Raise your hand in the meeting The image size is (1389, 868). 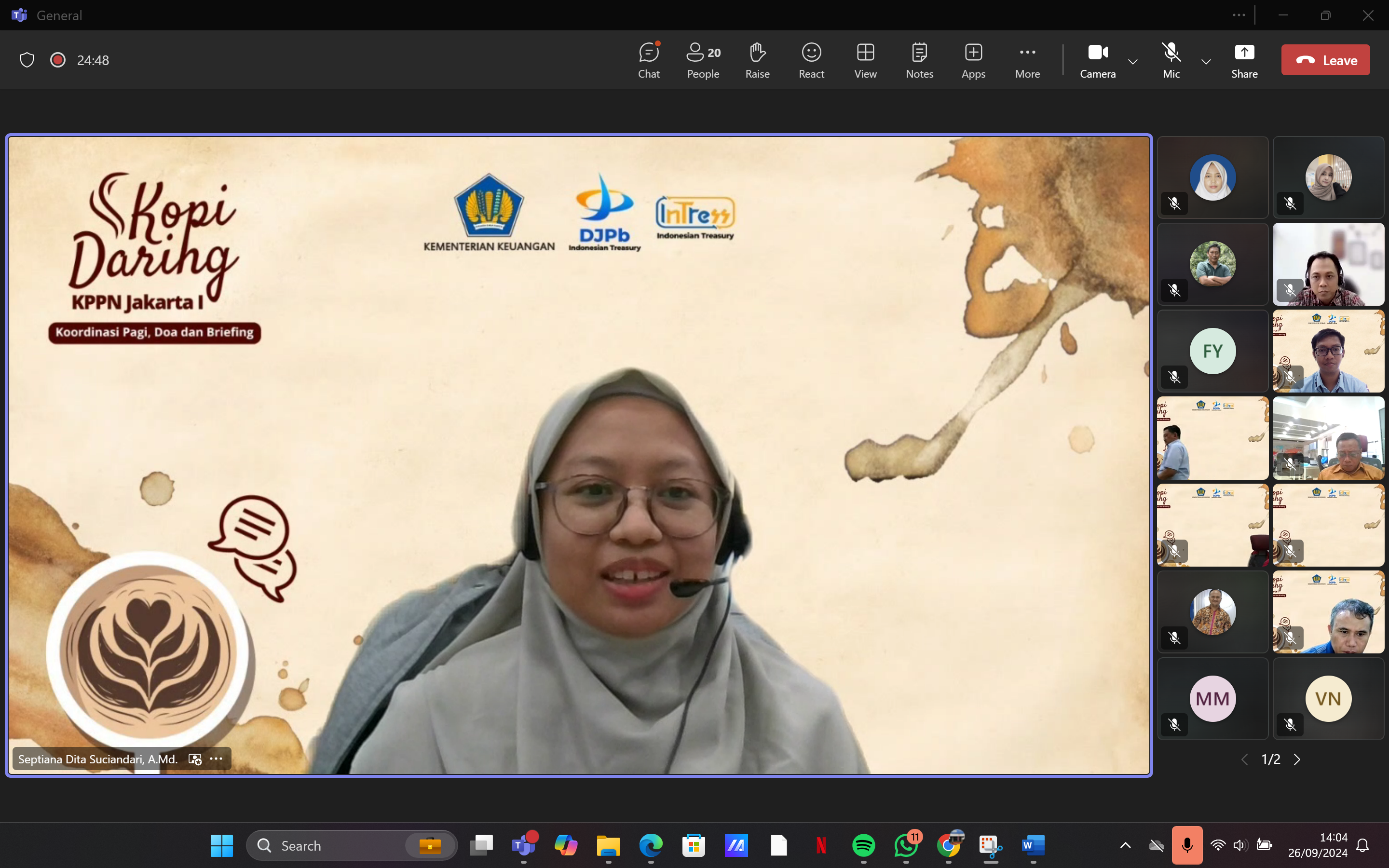[x=757, y=60]
